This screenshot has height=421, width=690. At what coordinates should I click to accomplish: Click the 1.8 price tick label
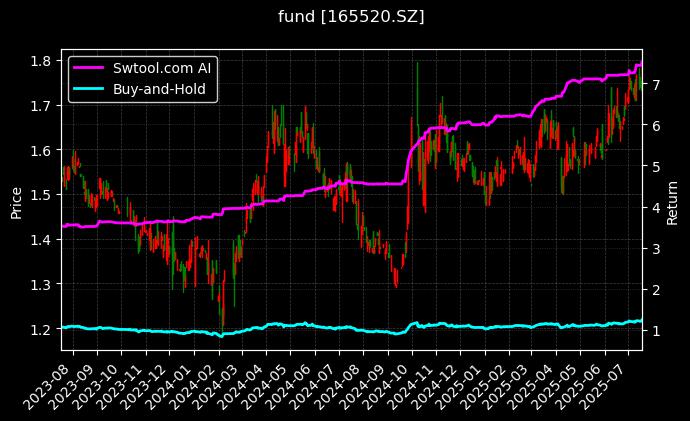tap(43, 61)
